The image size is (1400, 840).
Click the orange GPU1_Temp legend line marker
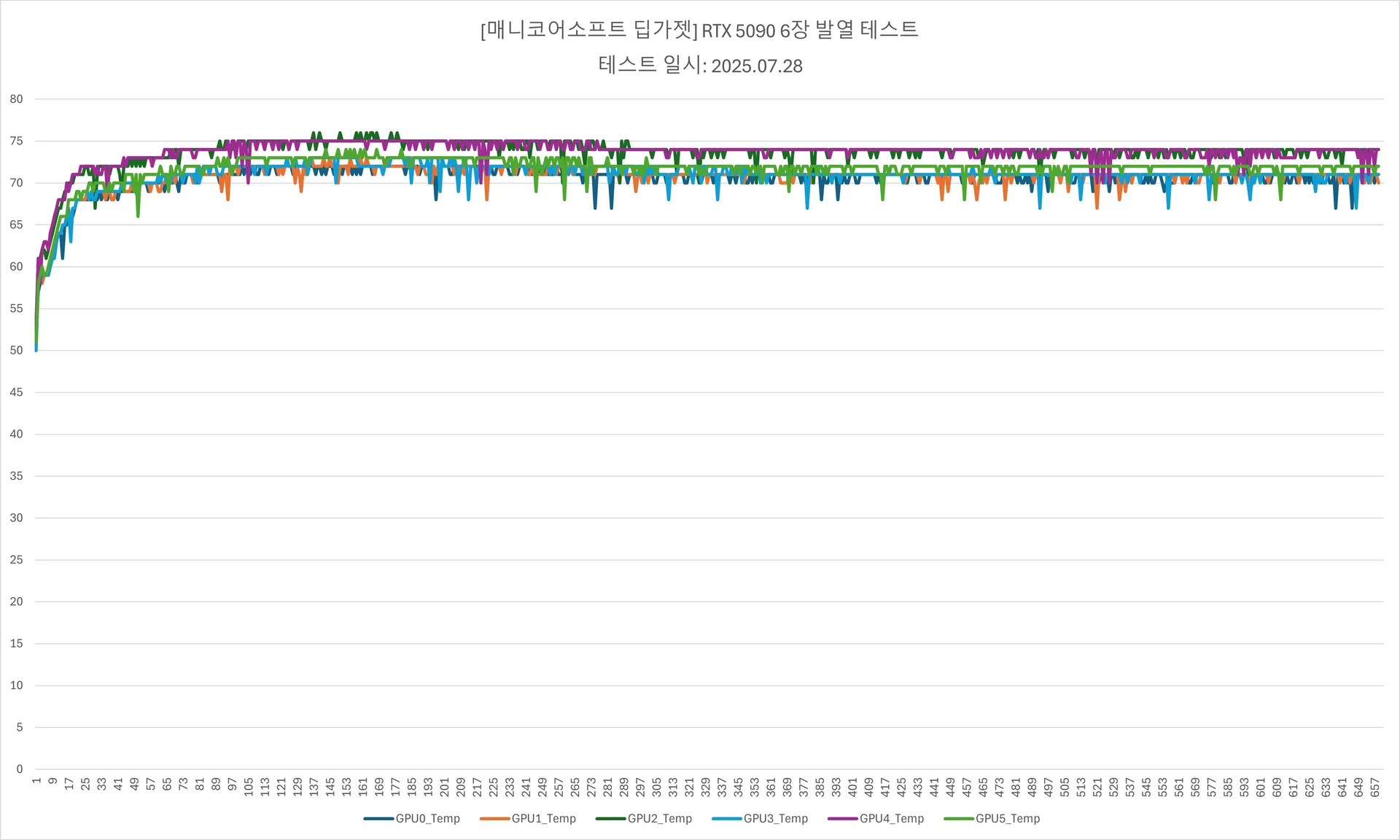[494, 819]
